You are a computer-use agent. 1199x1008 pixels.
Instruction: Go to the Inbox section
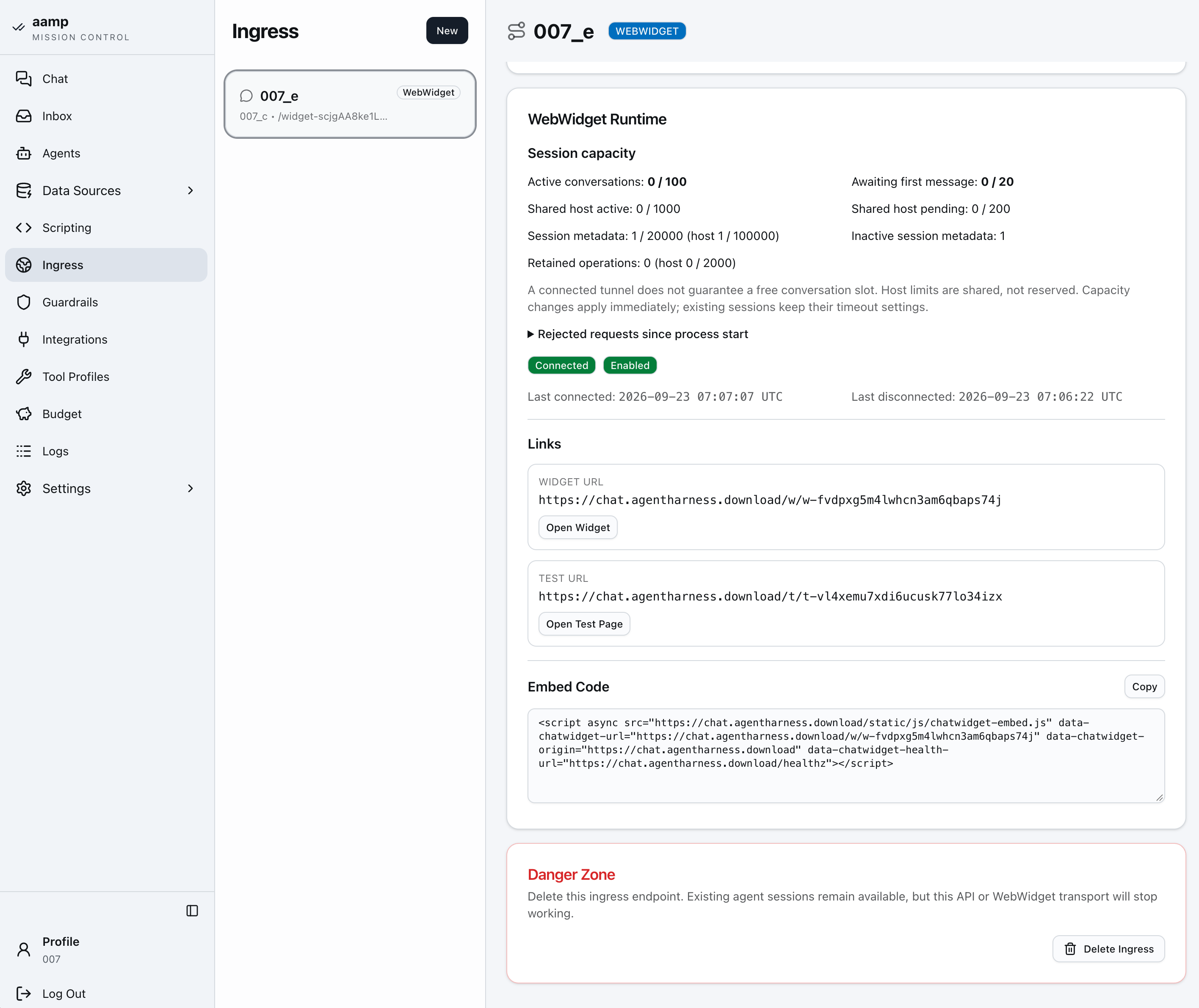[106, 116]
